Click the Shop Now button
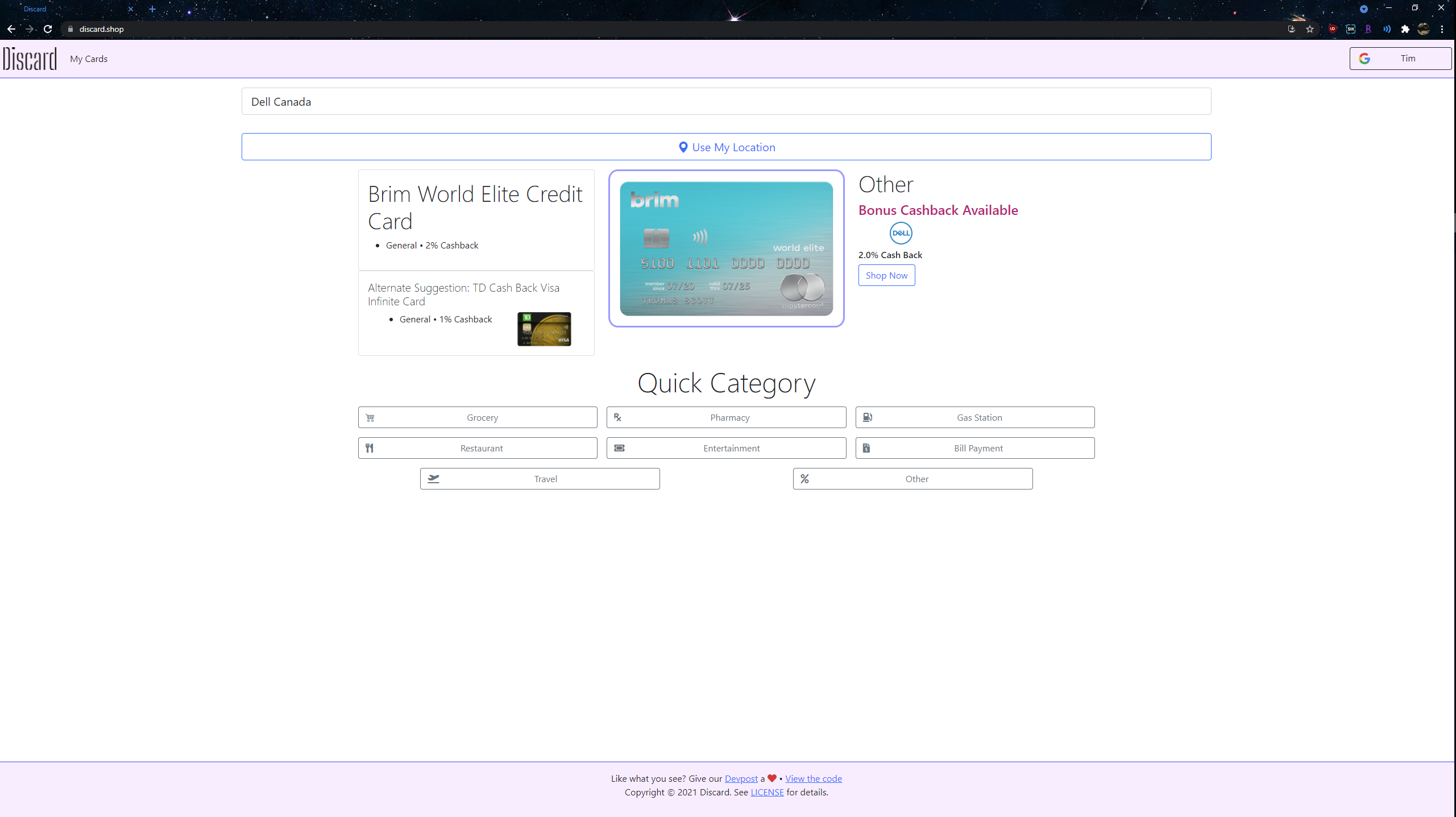 coord(886,275)
